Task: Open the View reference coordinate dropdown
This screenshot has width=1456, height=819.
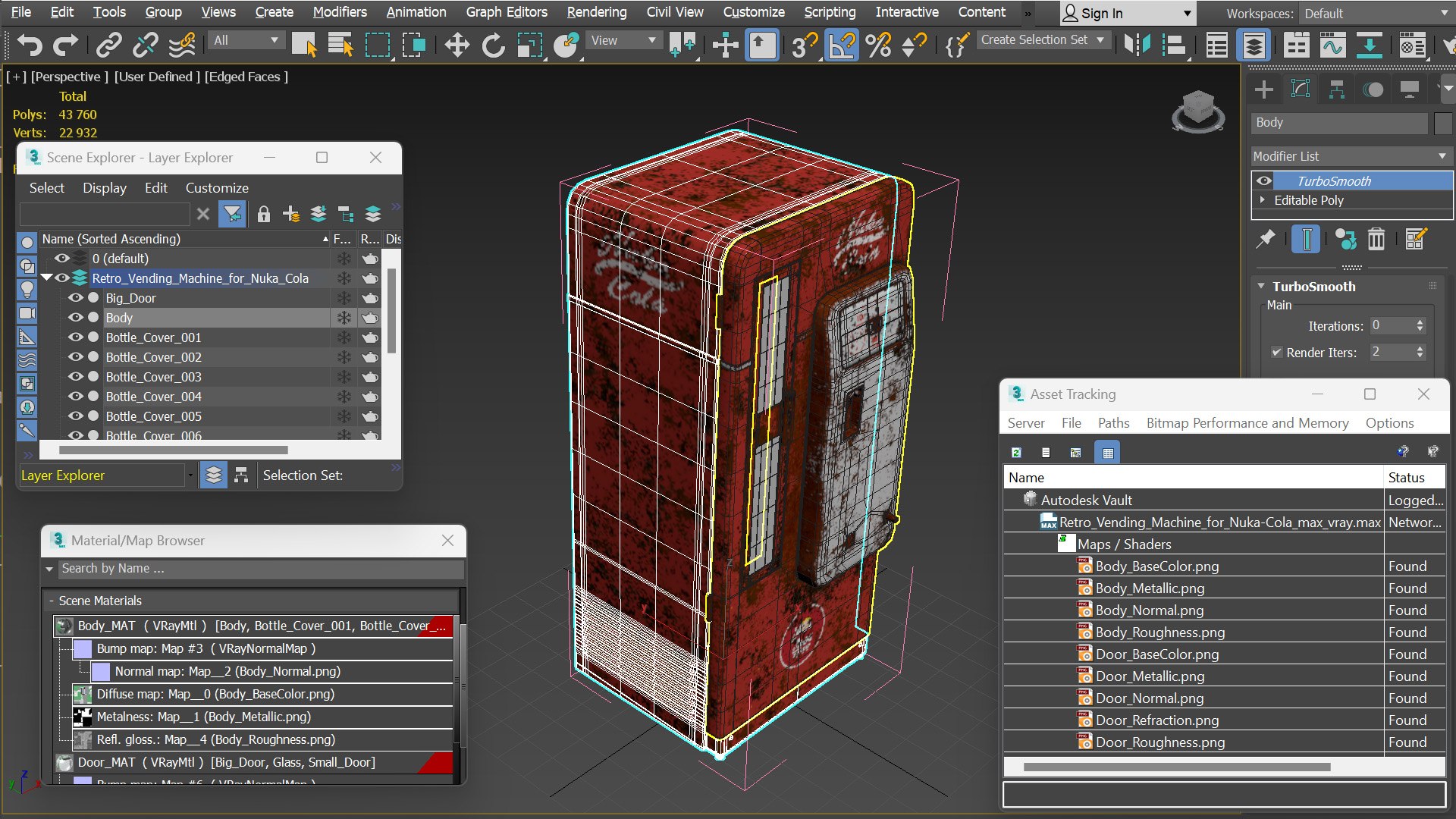Action: (x=623, y=40)
